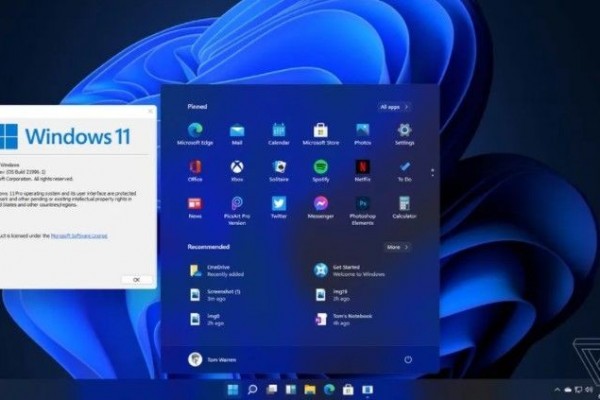Open the News app
Image resolution: width=600 pixels, height=400 pixels.
tap(195, 207)
